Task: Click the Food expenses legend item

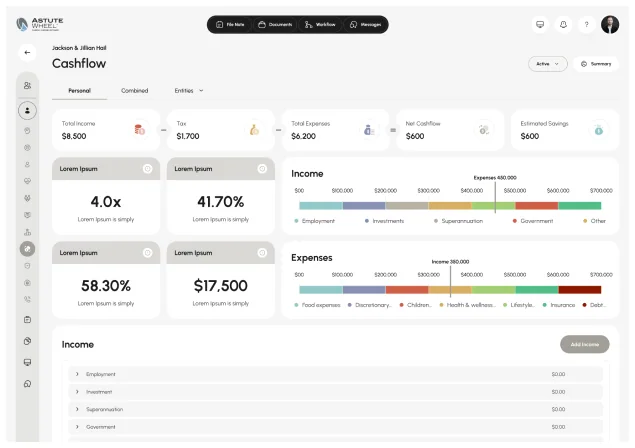Action: (x=317, y=305)
